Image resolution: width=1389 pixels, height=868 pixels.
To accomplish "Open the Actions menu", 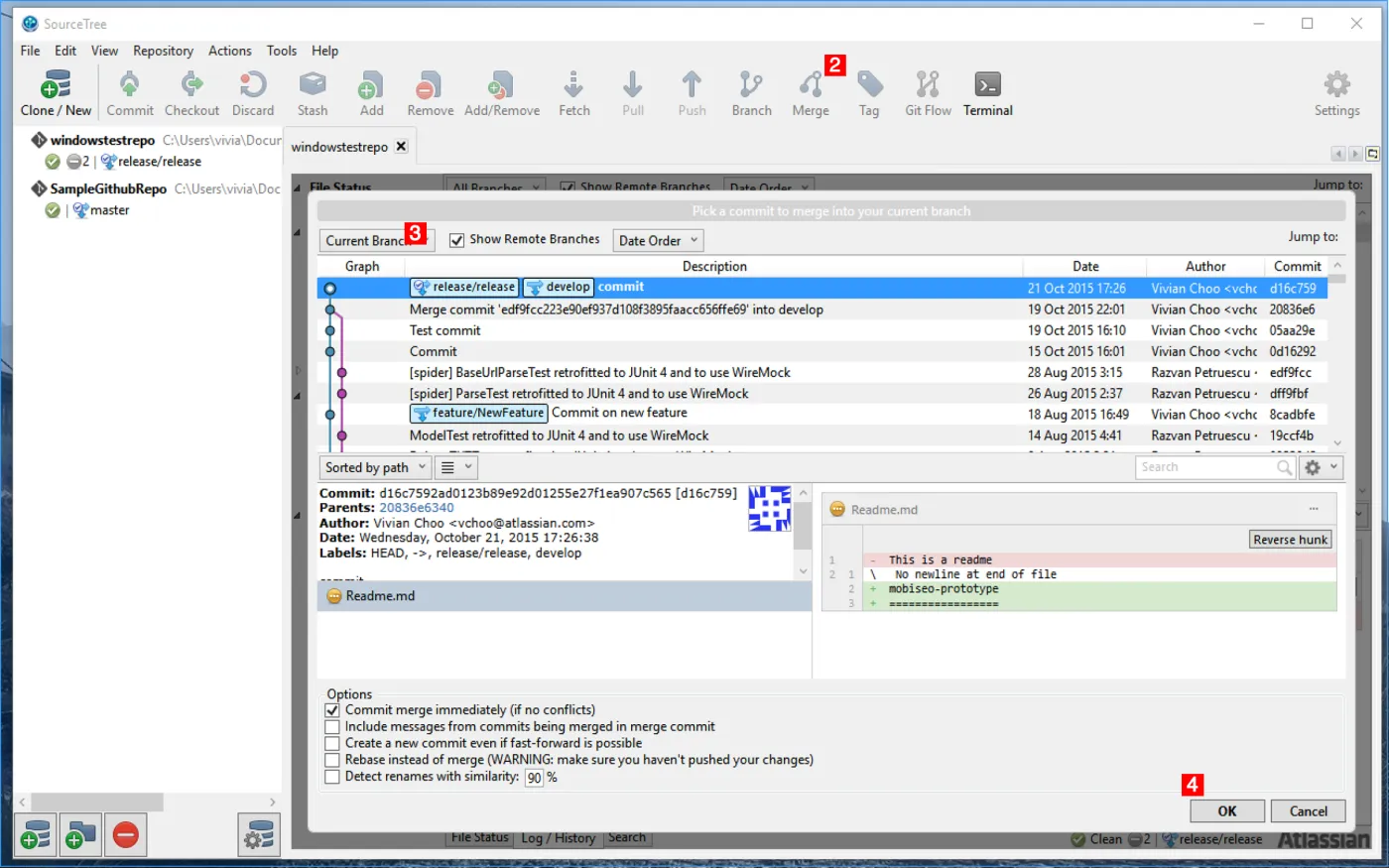I will click(230, 51).
